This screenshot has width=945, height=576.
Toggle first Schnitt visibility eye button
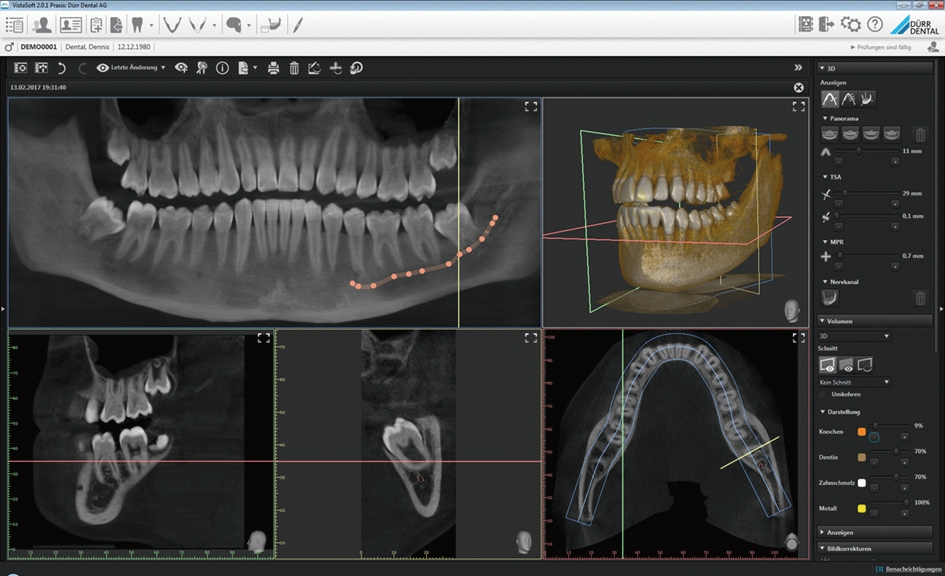tap(827, 365)
